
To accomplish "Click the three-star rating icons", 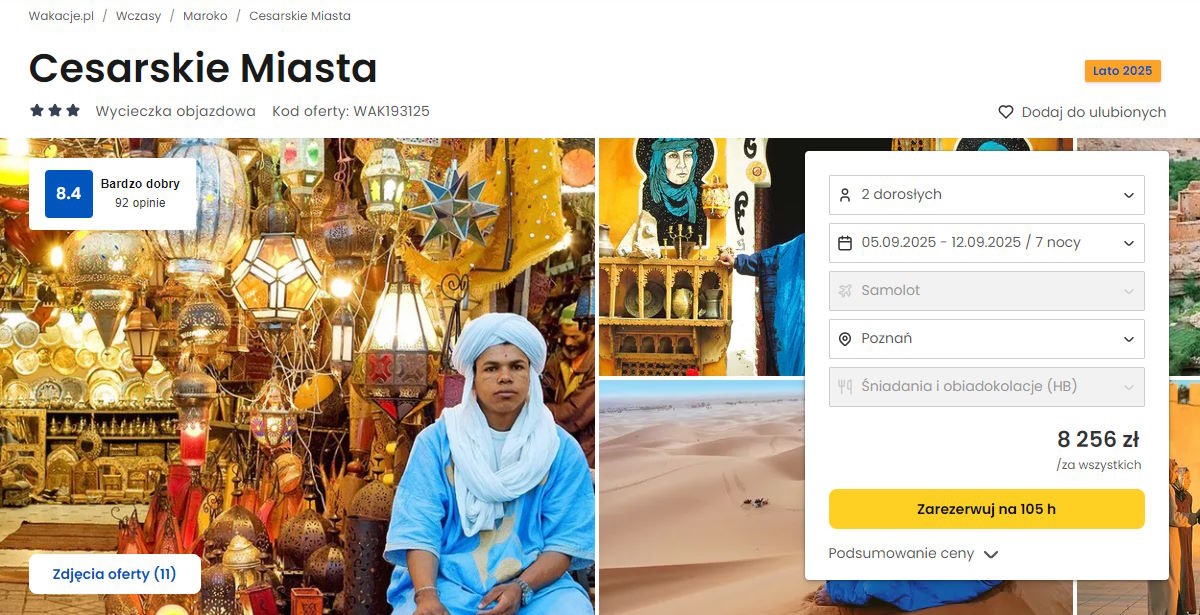I will pyautogui.click(x=55, y=111).
